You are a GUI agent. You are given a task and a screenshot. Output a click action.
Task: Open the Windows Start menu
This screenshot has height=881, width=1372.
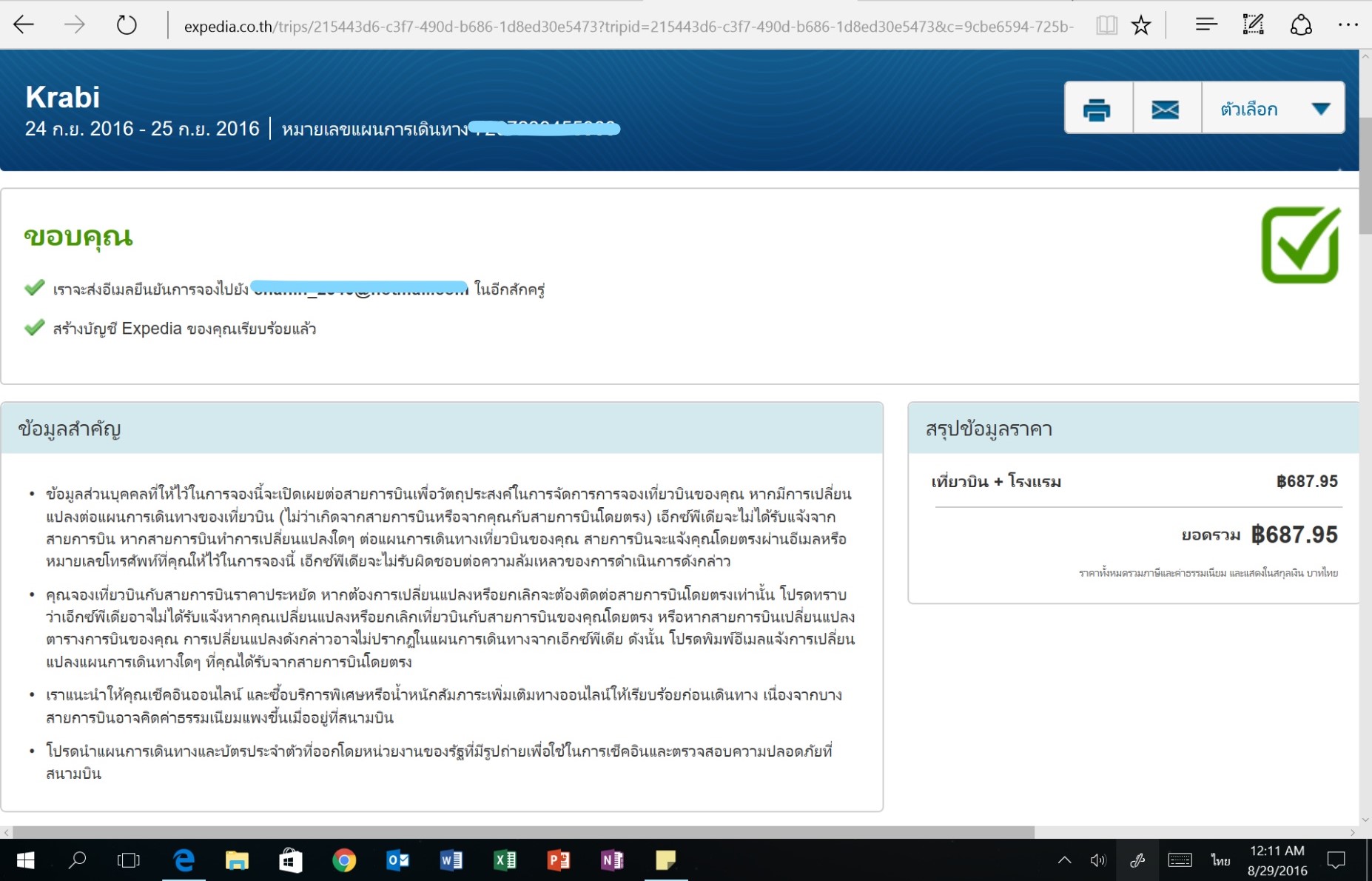tap(25, 860)
